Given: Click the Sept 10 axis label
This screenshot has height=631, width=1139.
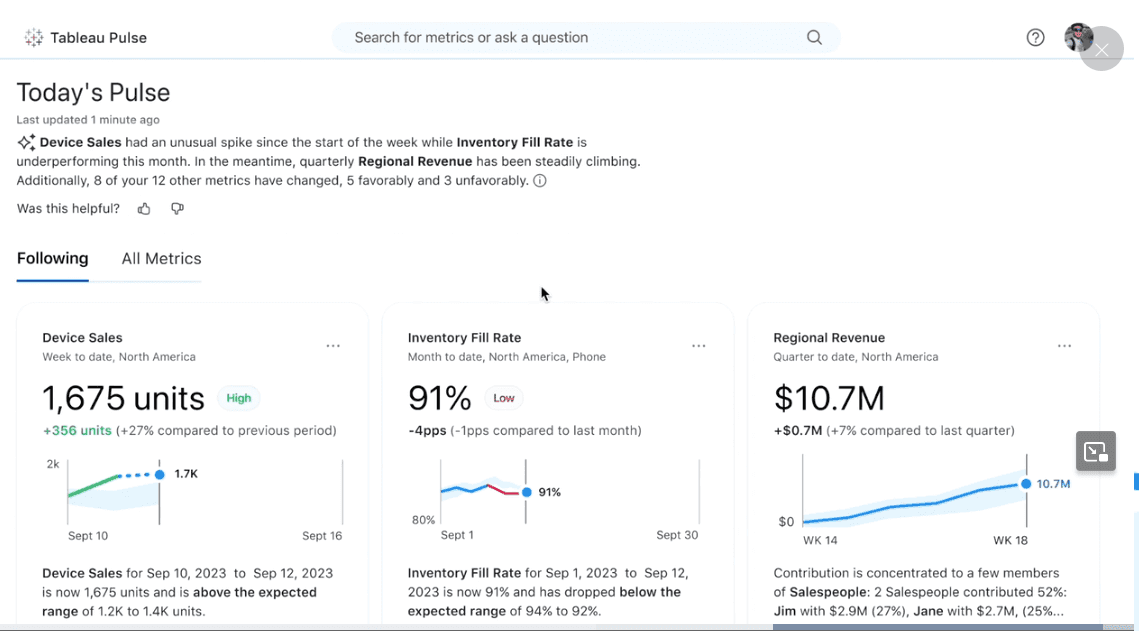Looking at the screenshot, I should coord(88,536).
